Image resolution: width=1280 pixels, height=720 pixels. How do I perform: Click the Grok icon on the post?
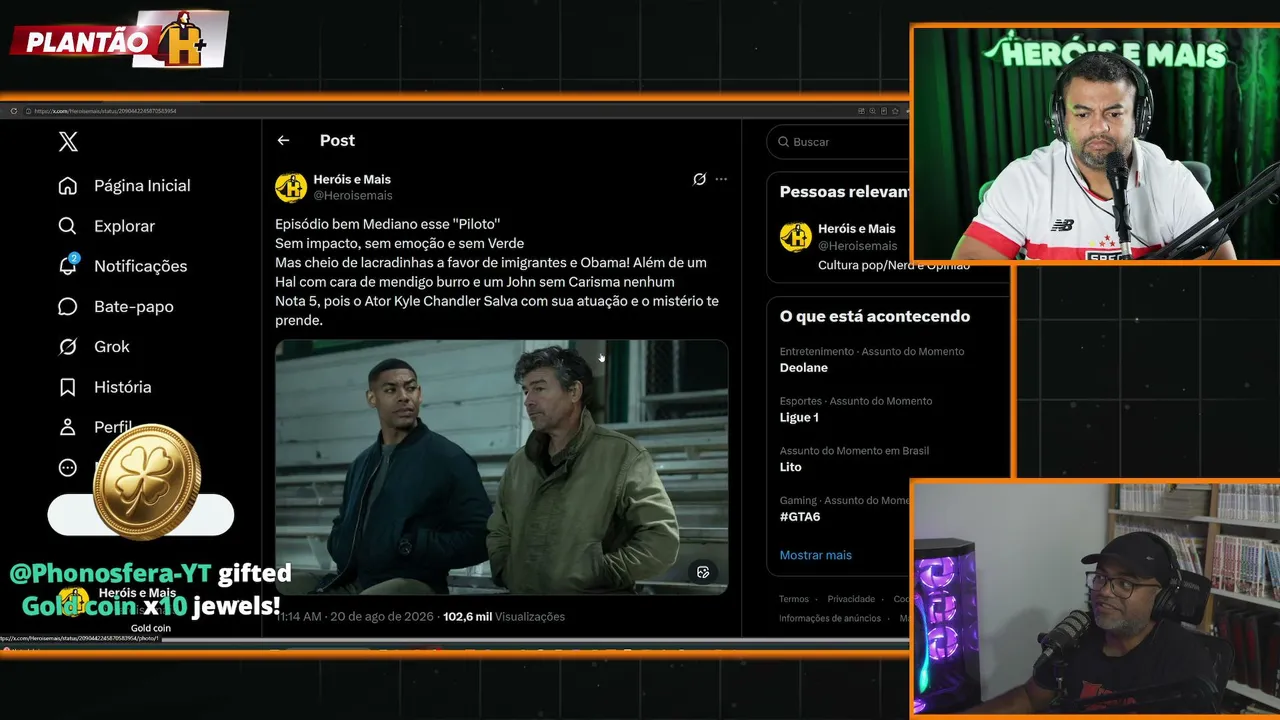pyautogui.click(x=699, y=179)
